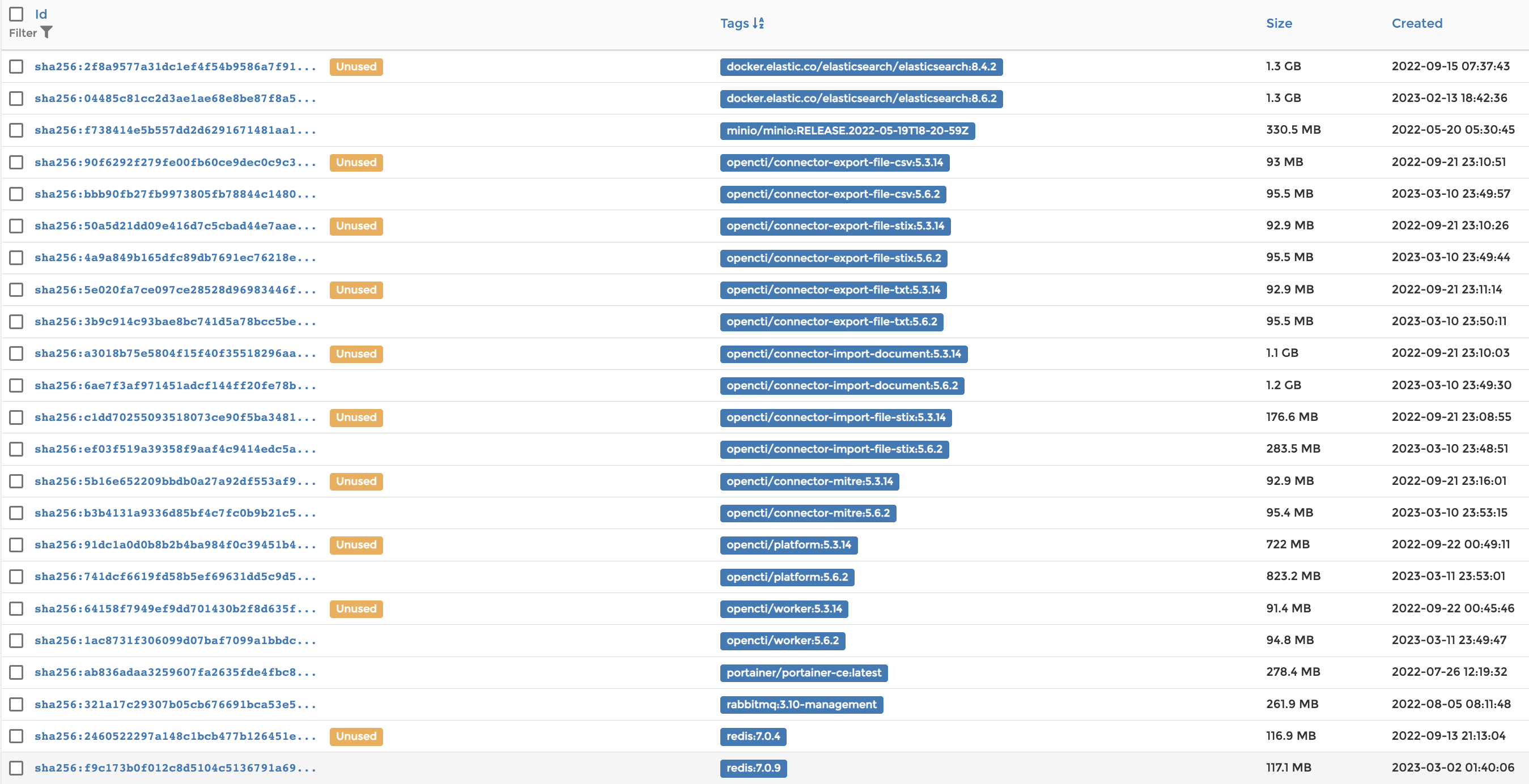Open the rabbitmq:3.10-management tag badge
Screen dimensions: 1529x784
801,705
